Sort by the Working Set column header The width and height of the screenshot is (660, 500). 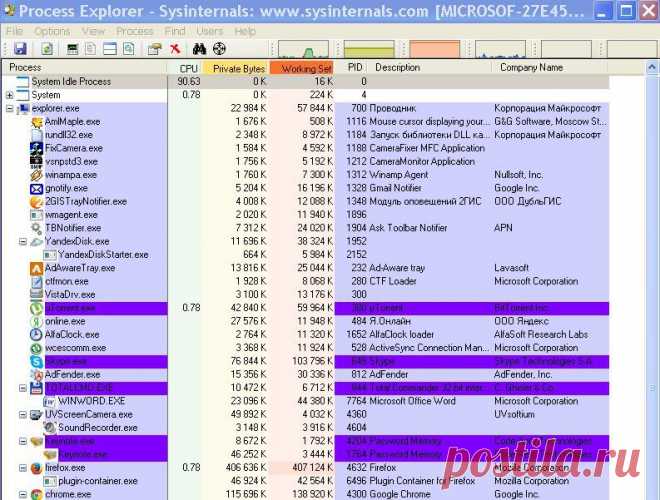pyautogui.click(x=302, y=68)
